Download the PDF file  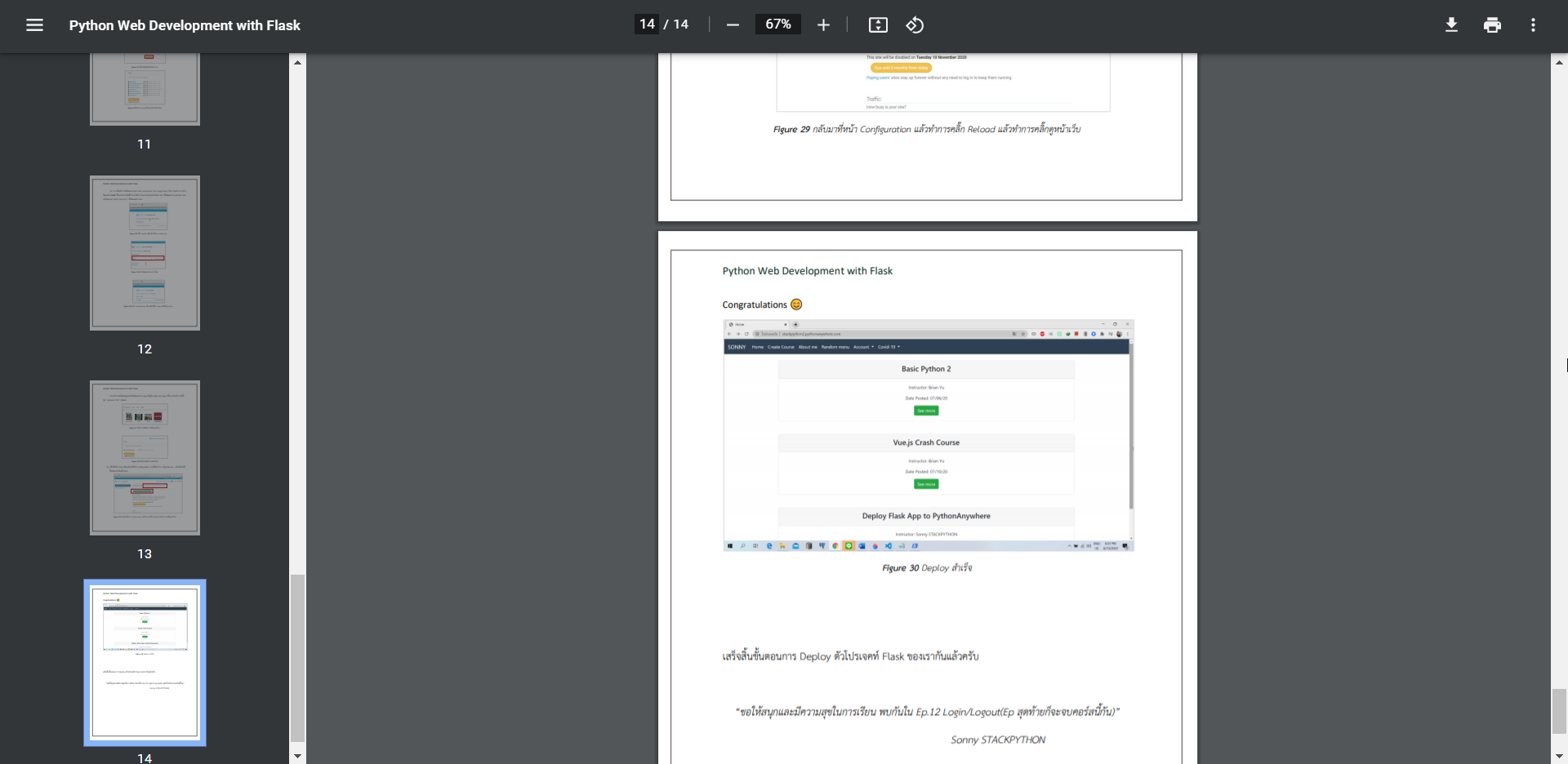click(x=1451, y=25)
